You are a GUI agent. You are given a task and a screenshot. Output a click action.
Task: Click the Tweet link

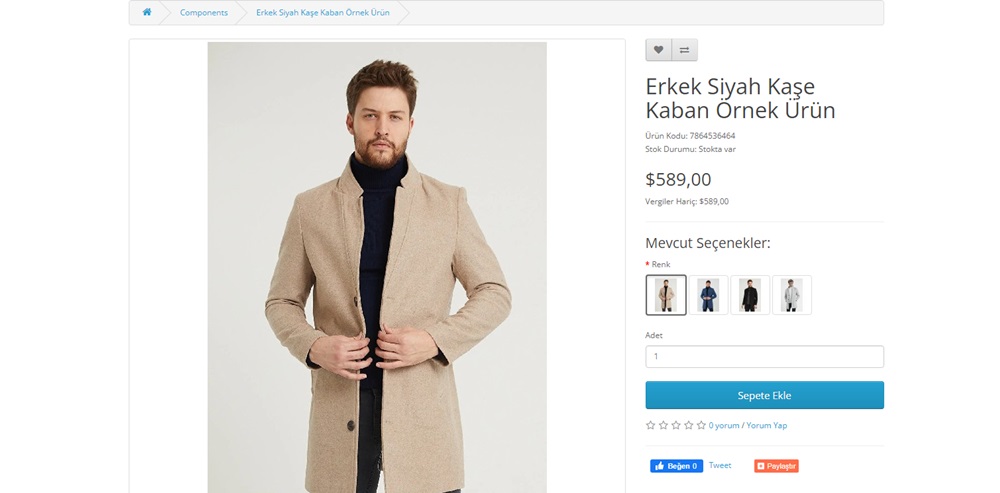pyautogui.click(x=720, y=466)
